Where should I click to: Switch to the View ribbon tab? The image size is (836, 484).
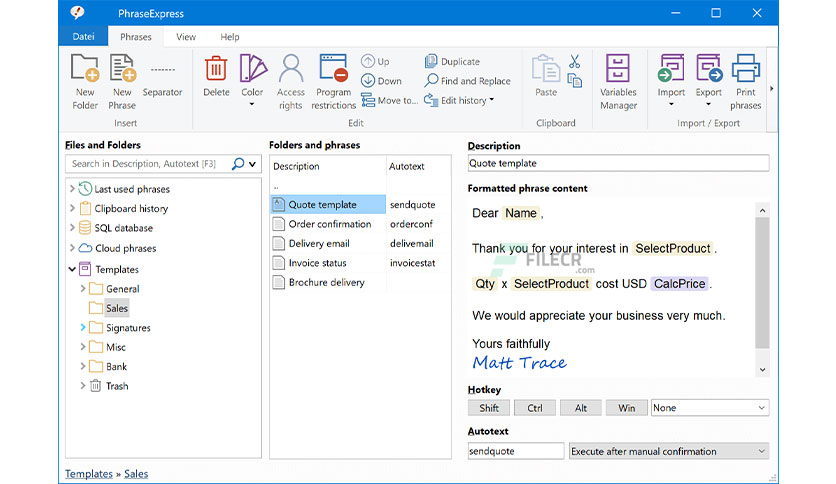point(186,37)
